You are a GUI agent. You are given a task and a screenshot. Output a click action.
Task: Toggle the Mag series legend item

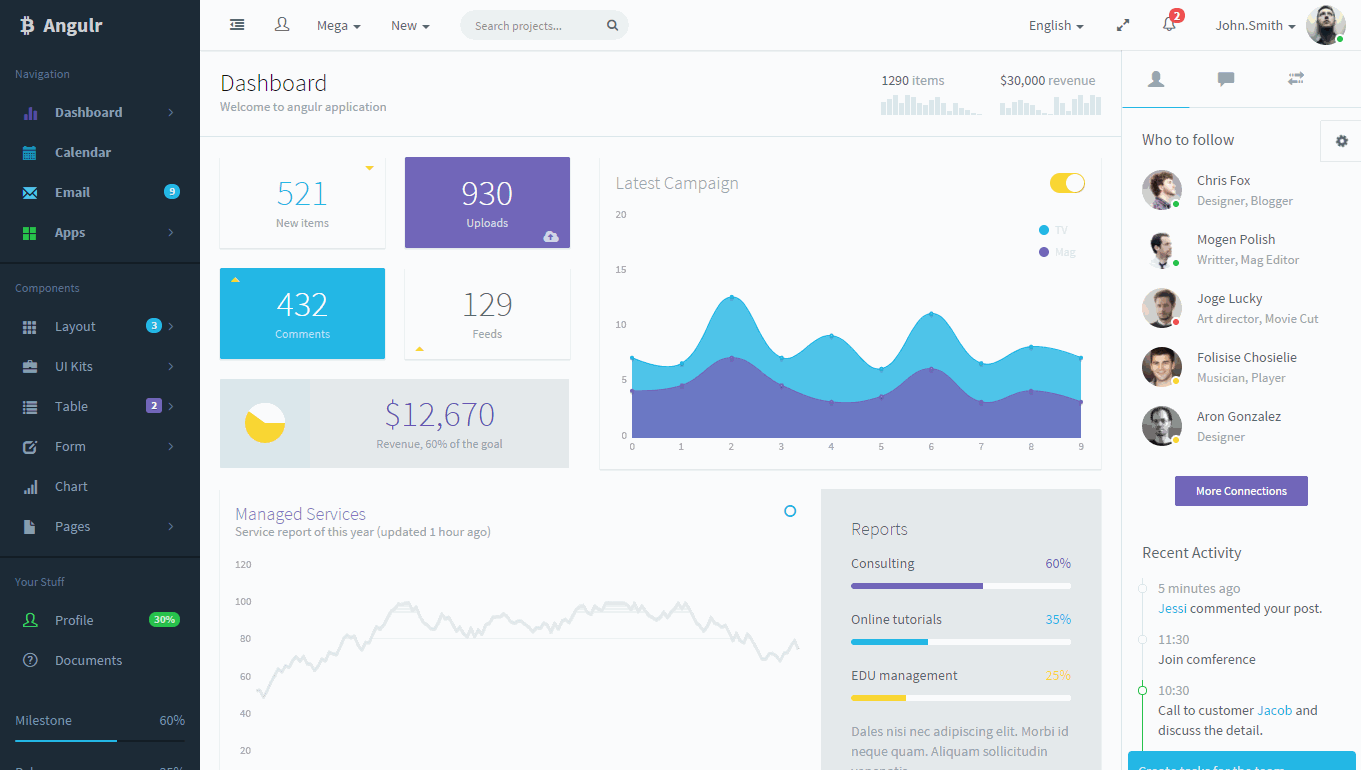coord(1056,252)
